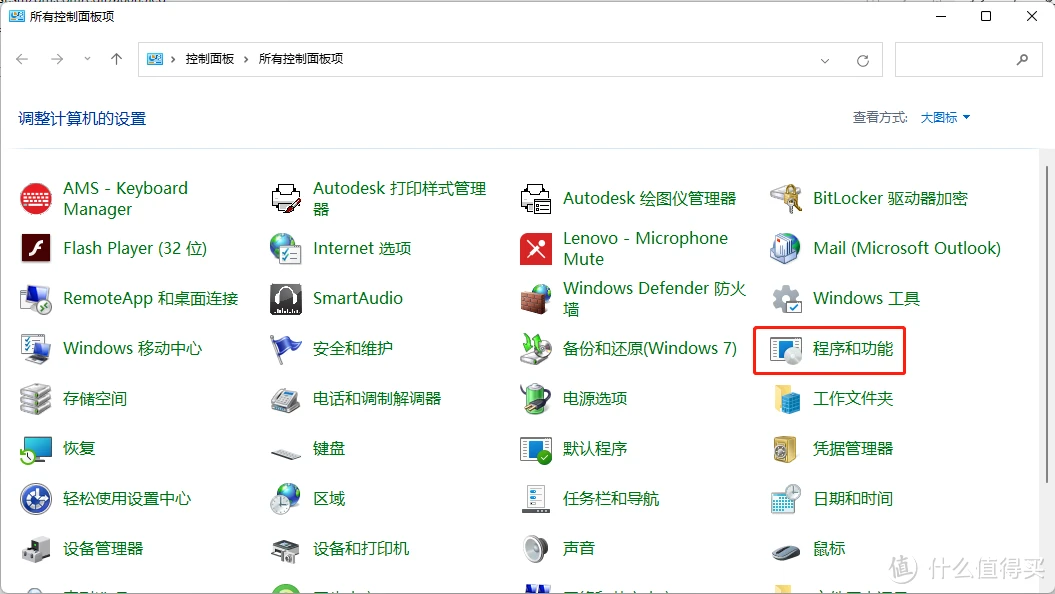Open Lenovo Microphone Mute icon

click(536, 249)
